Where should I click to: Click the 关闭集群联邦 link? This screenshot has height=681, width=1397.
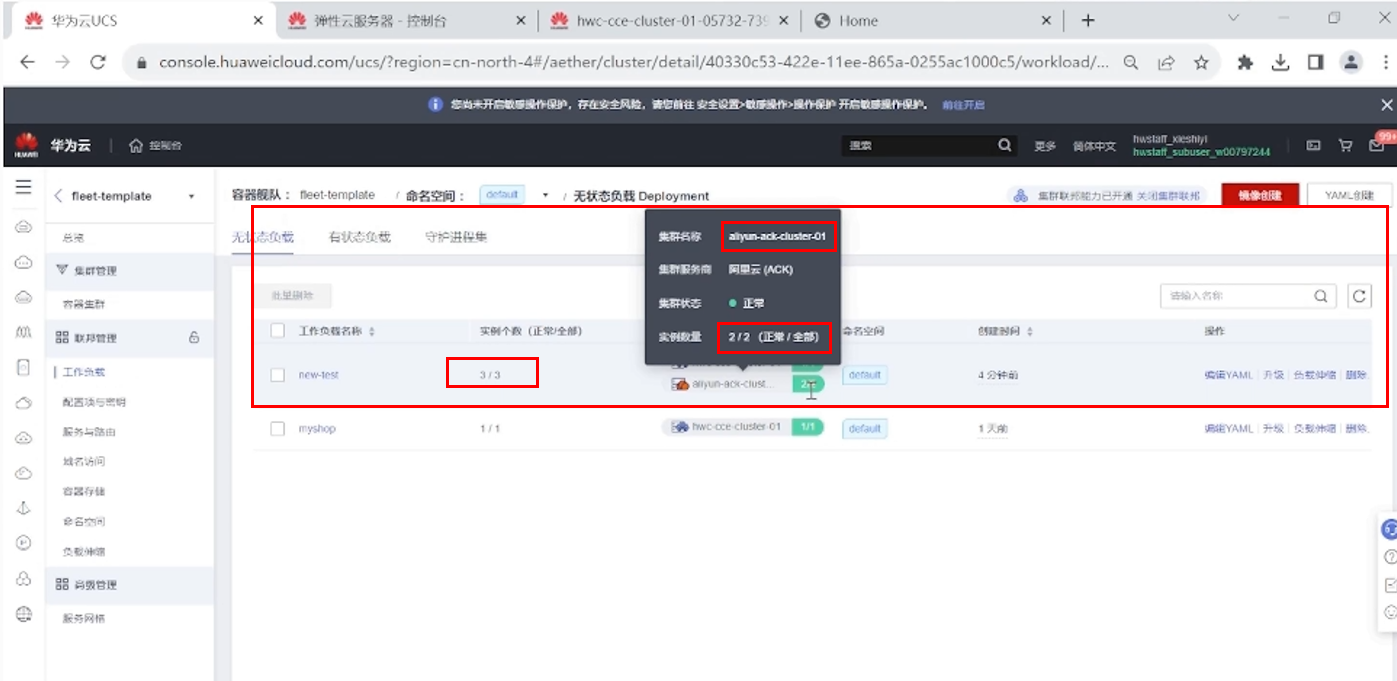click(x=1168, y=195)
